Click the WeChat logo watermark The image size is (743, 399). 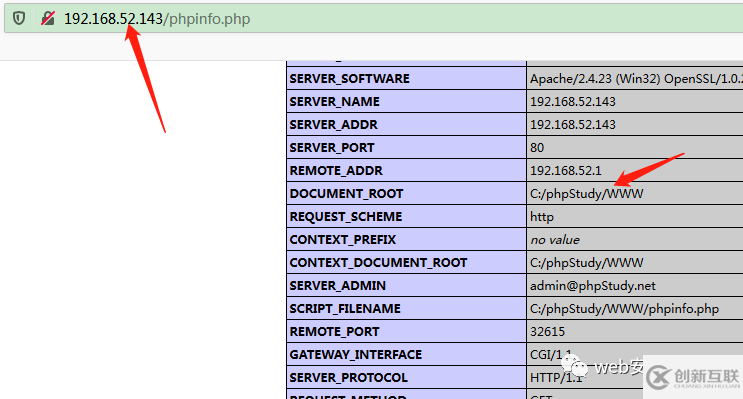pyautogui.click(x=574, y=366)
